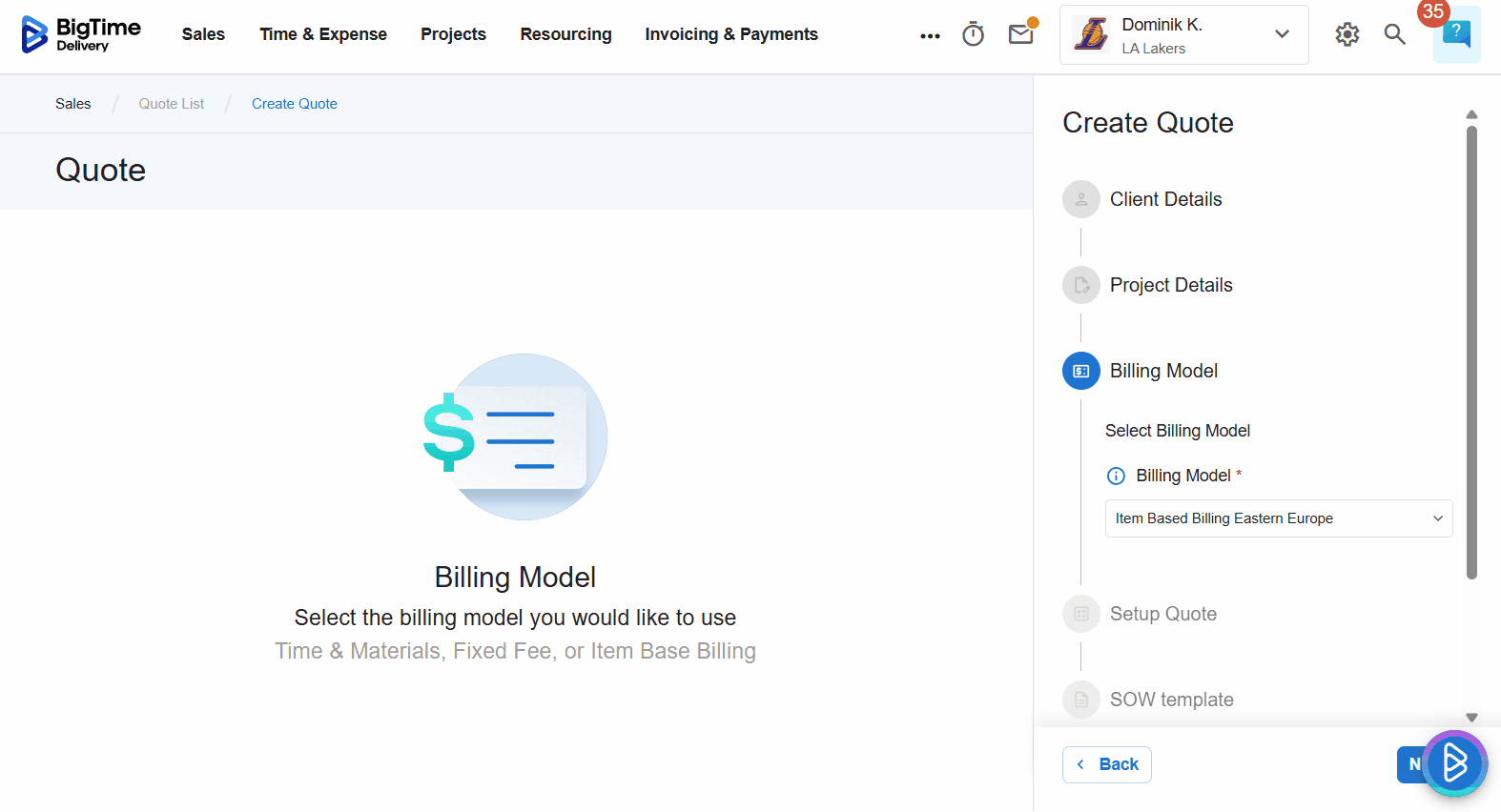Click the search magnifier icon
The width and height of the screenshot is (1501, 812).
pyautogui.click(x=1394, y=34)
